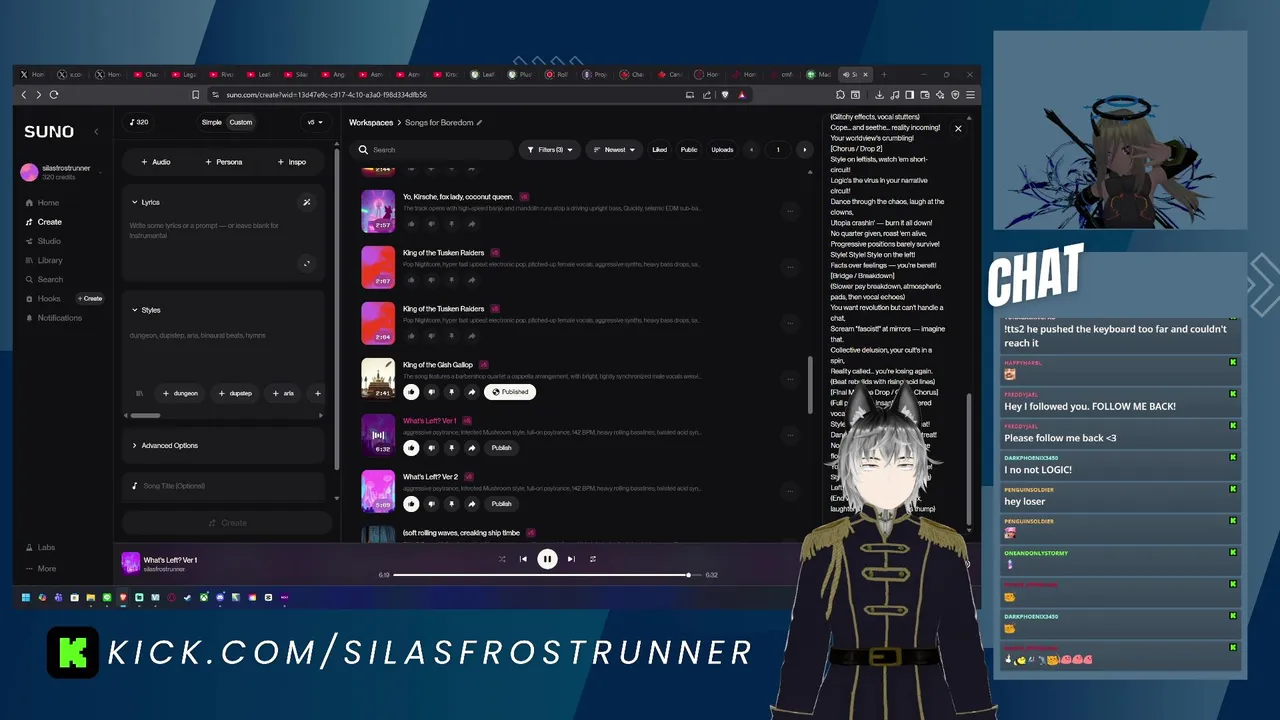Switch to Custom creation mode
The height and width of the screenshot is (720, 1280).
241,122
